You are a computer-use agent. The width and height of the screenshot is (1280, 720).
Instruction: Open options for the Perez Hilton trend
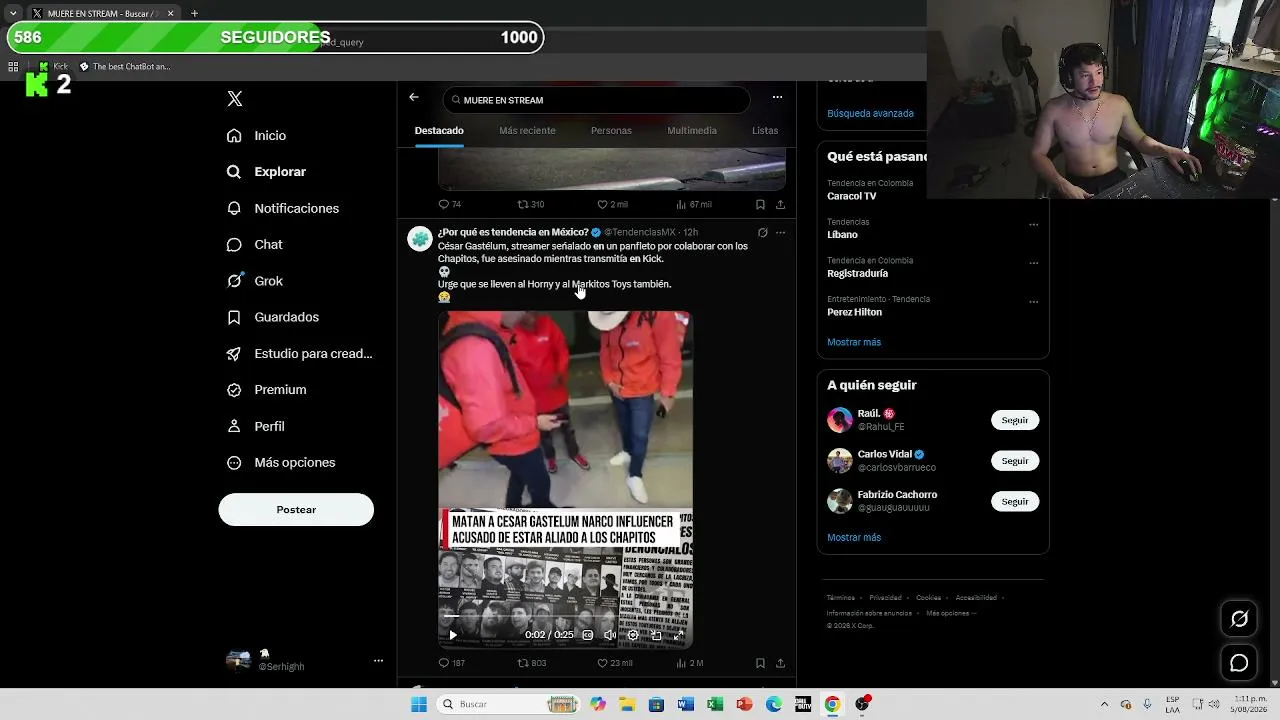pos(1034,301)
